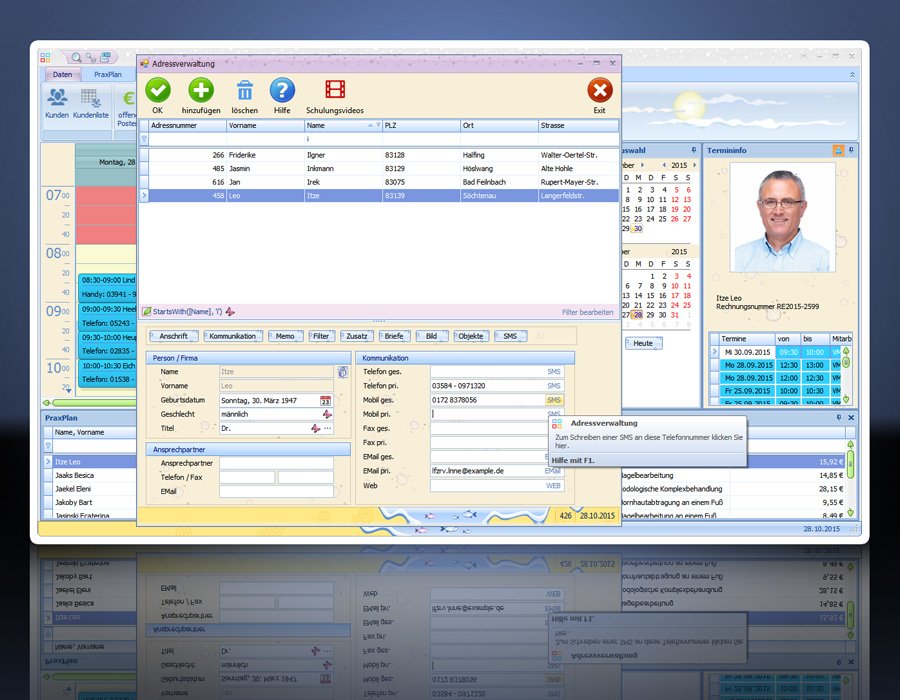
Task: Add a new address with hinzufügen icon
Action: (x=201, y=91)
